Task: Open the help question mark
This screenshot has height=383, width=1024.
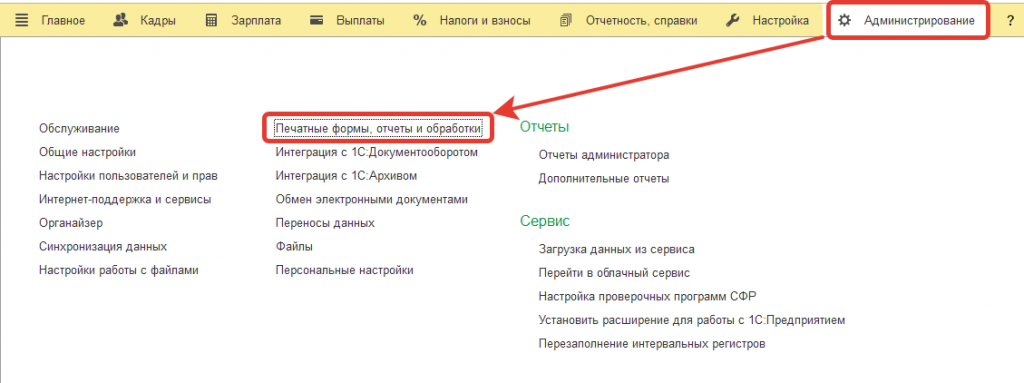Action: 1010,20
